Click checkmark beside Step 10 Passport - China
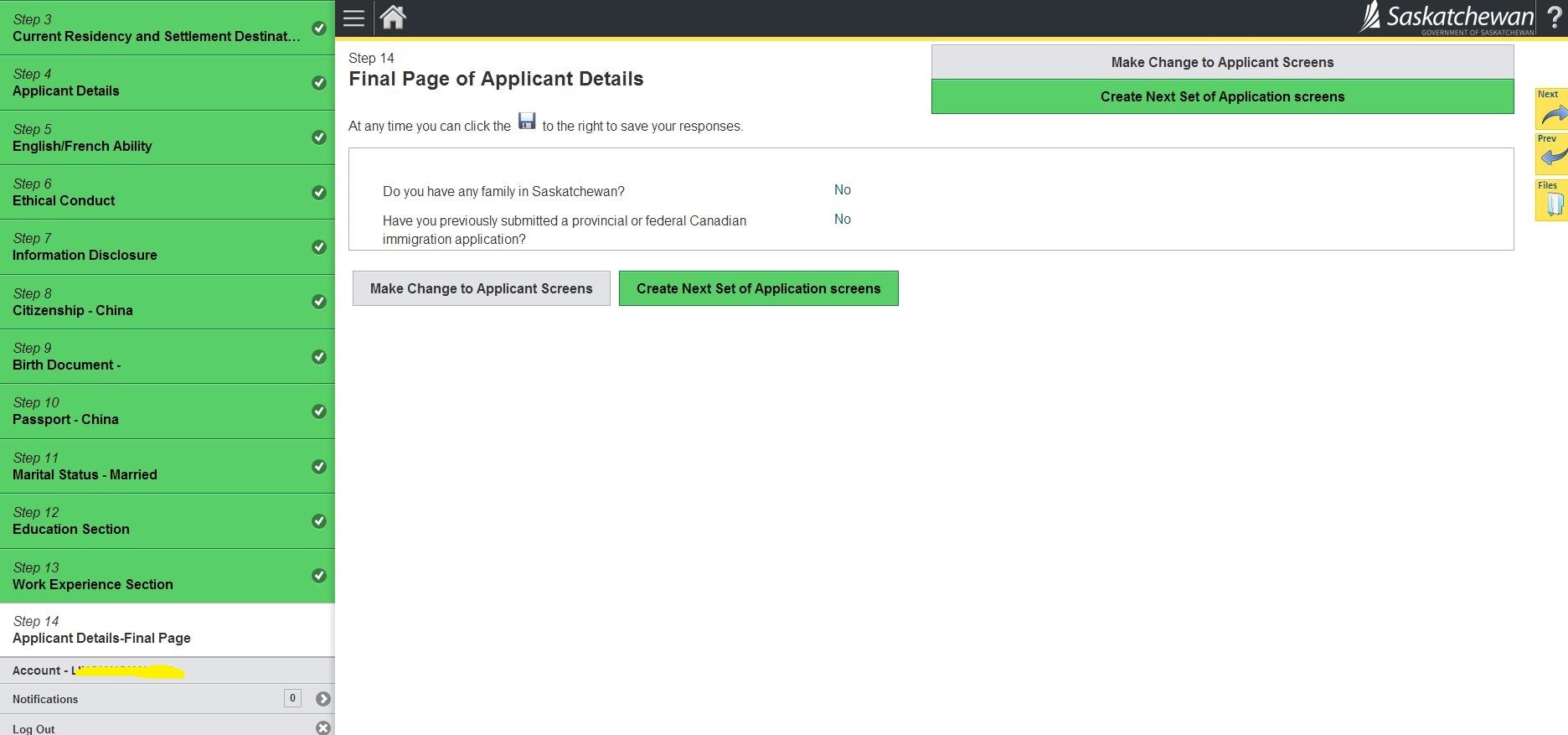 tap(319, 411)
